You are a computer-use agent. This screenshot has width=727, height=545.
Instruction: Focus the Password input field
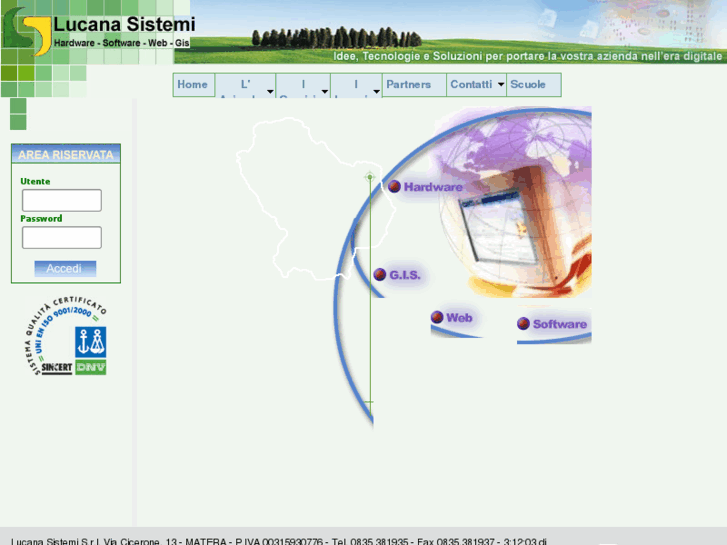[x=62, y=237]
